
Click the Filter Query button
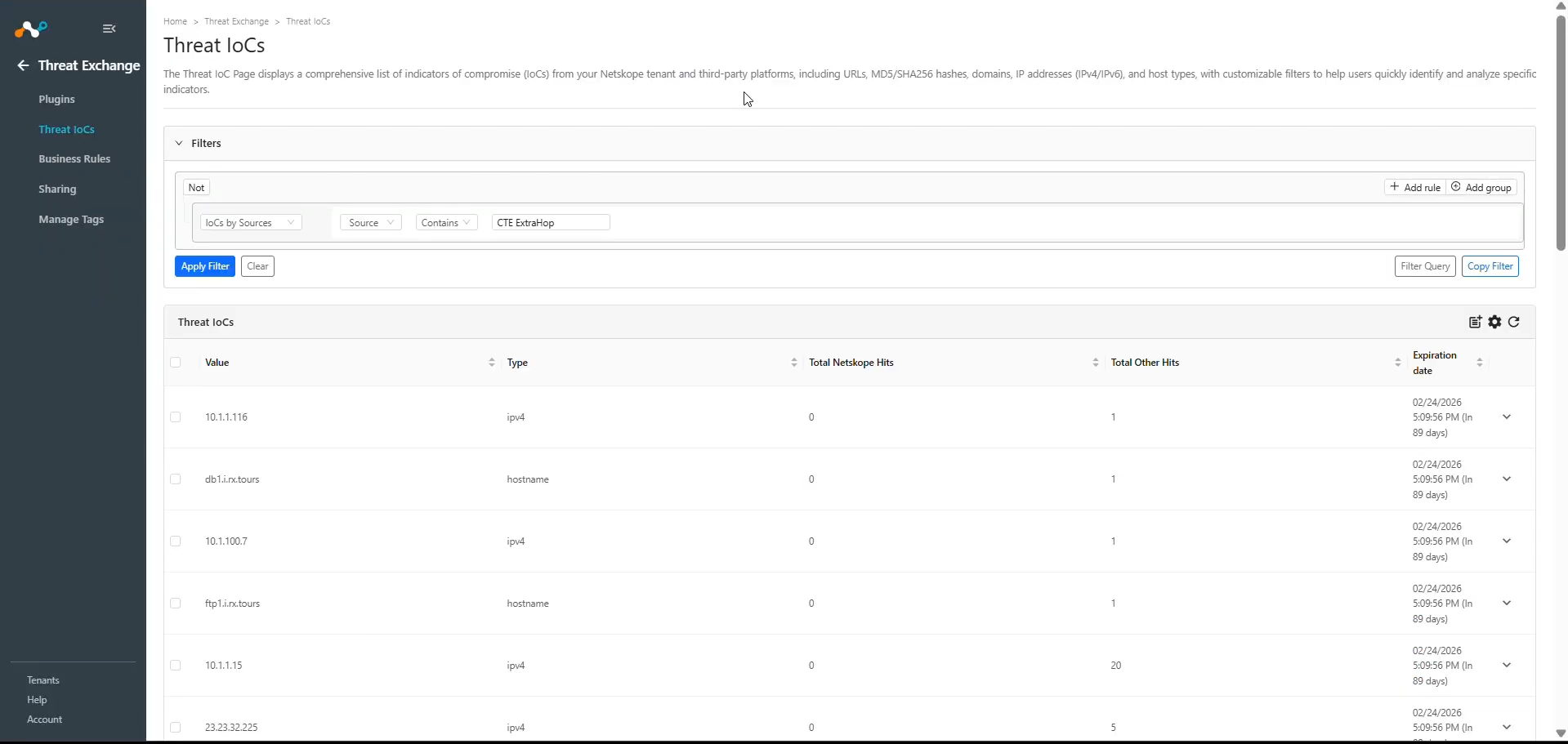tap(1425, 266)
